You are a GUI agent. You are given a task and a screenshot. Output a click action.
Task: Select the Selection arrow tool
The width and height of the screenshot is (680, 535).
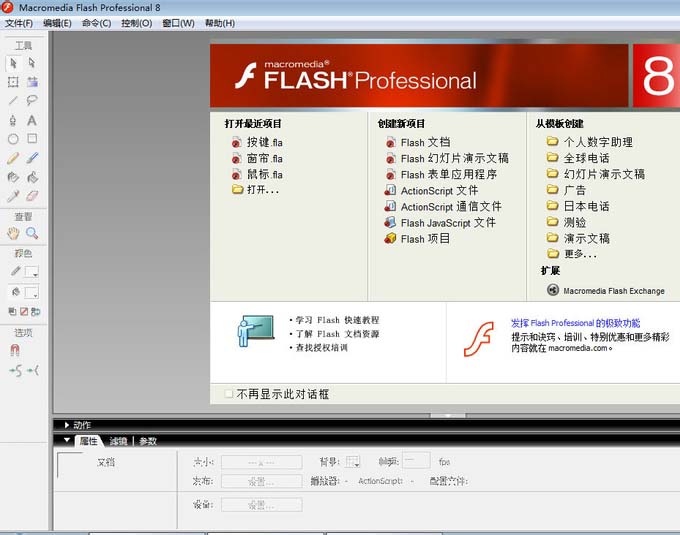click(x=13, y=63)
